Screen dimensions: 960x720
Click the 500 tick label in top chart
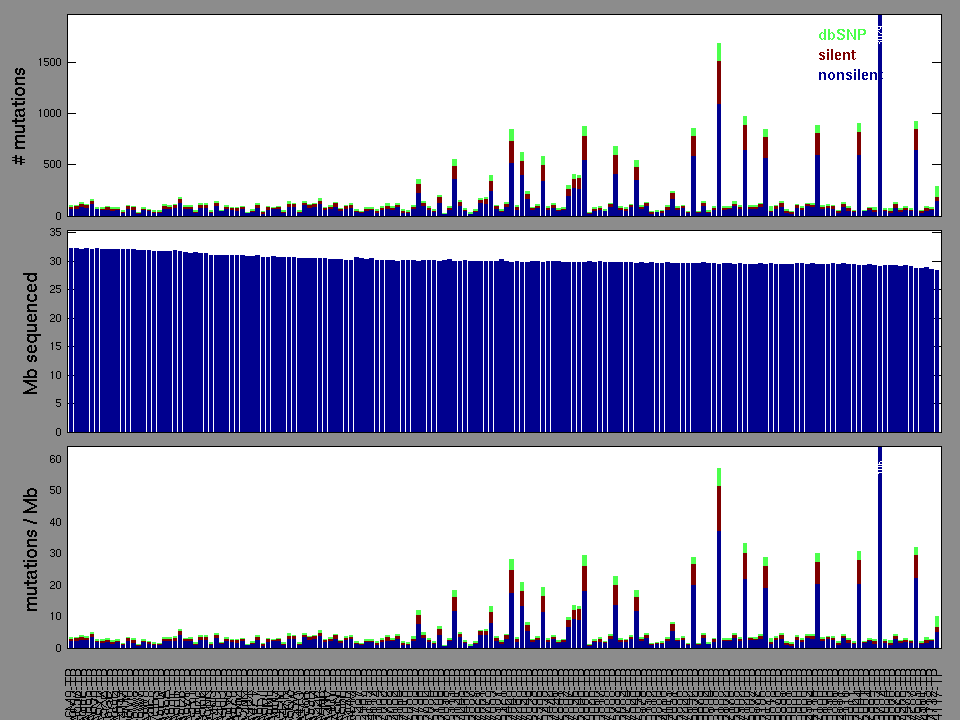tap(50, 164)
